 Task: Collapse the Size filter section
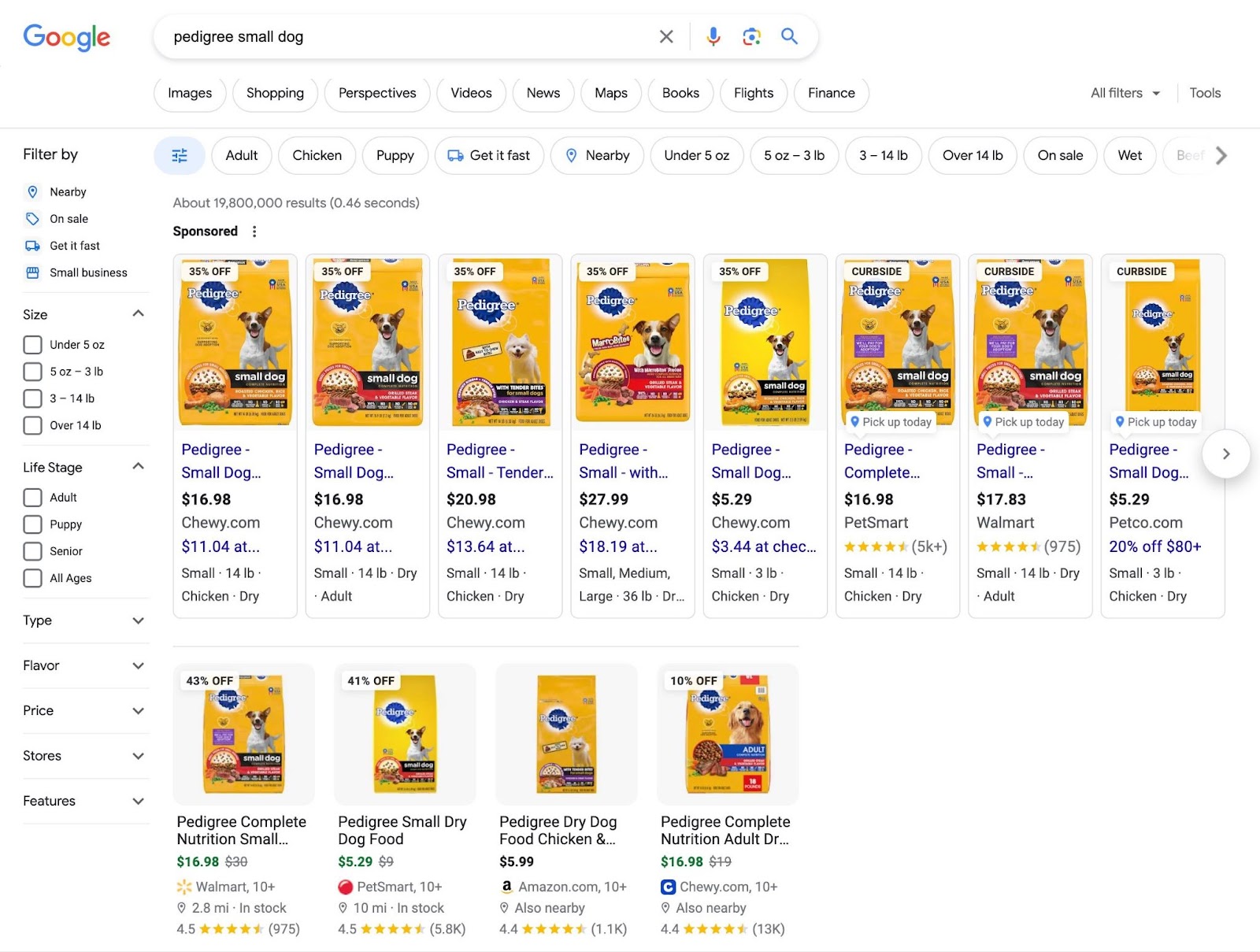(139, 313)
